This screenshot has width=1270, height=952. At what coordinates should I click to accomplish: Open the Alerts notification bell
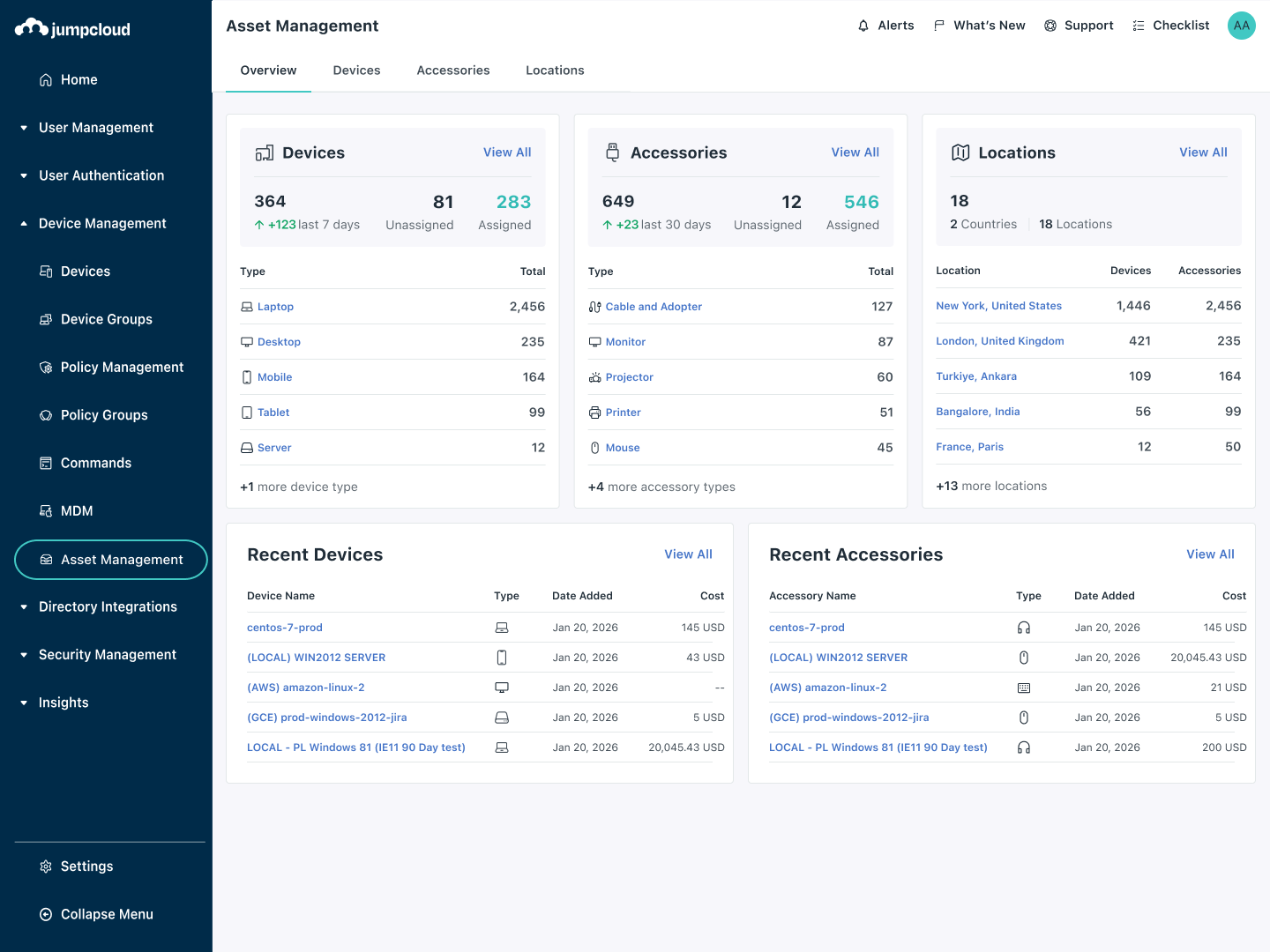point(885,26)
